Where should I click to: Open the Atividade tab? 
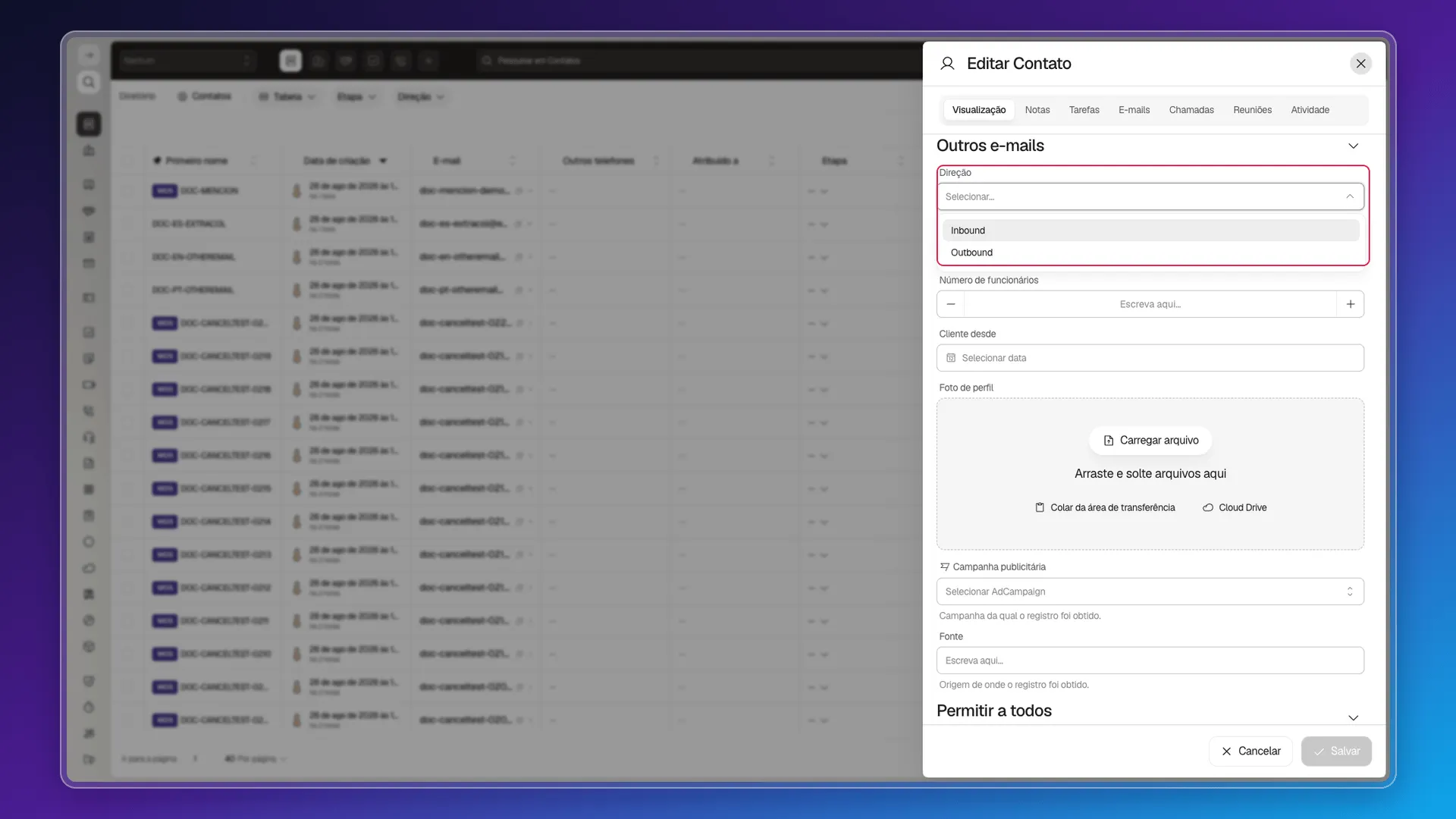click(x=1310, y=110)
